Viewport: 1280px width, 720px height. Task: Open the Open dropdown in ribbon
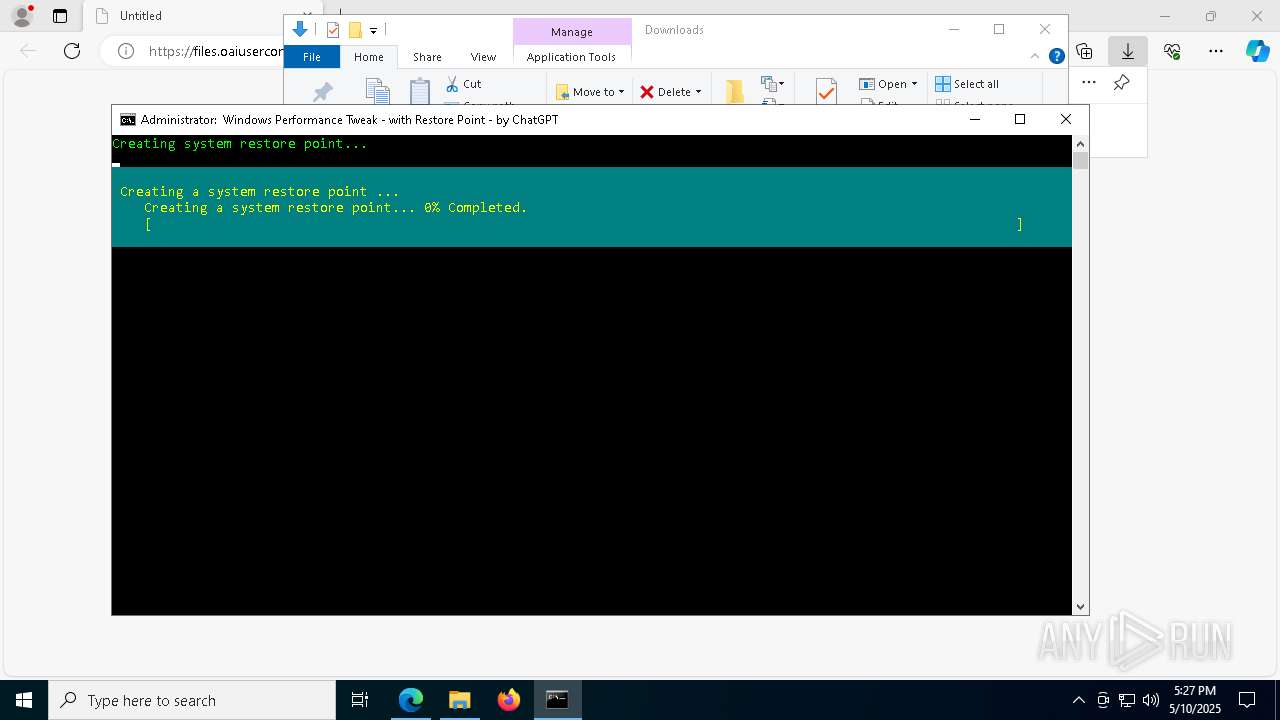coord(888,84)
